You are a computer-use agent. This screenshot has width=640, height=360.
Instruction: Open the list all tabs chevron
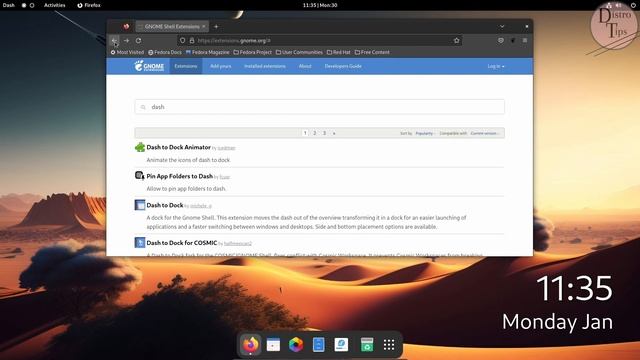(x=502, y=27)
